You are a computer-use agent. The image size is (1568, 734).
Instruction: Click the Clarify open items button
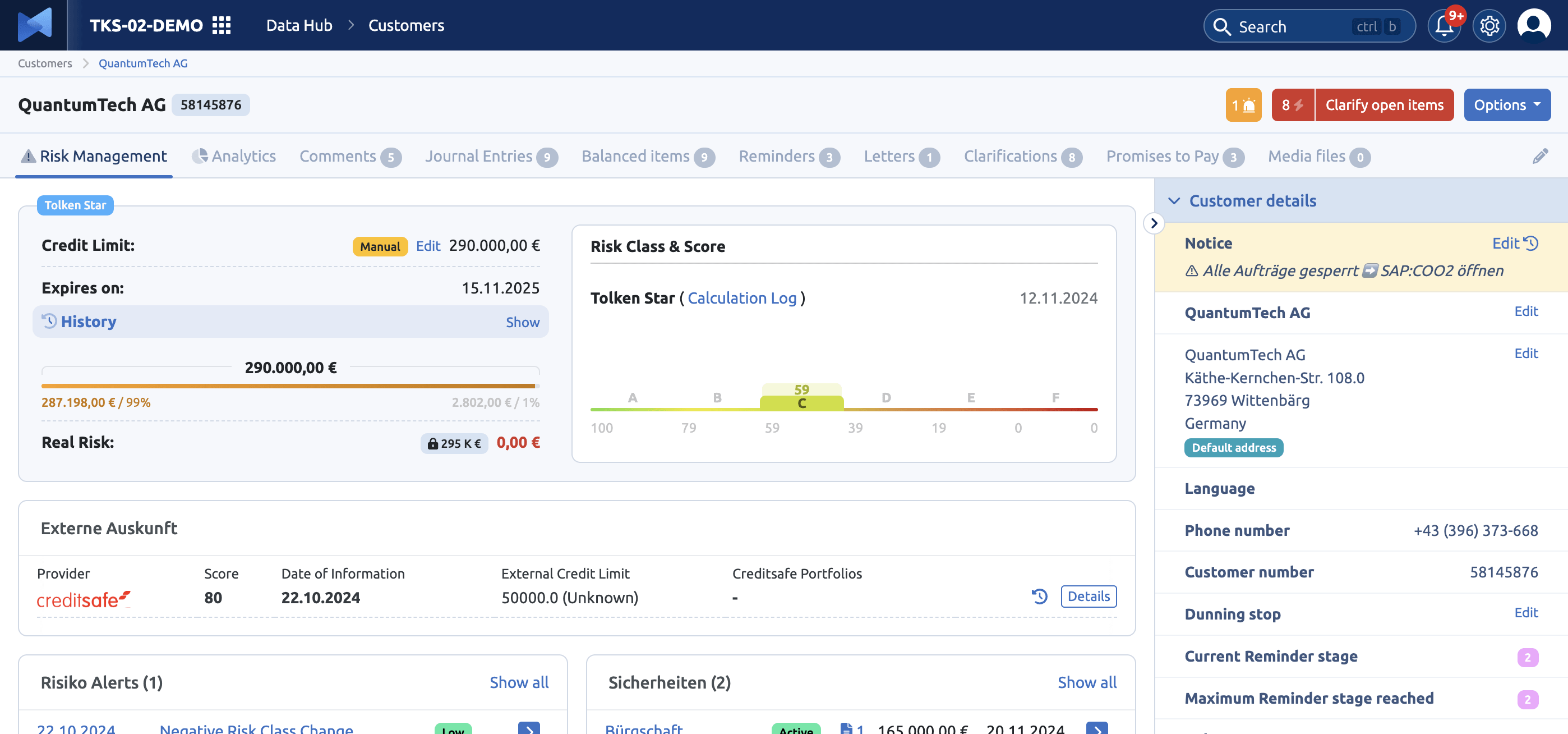coord(1384,104)
